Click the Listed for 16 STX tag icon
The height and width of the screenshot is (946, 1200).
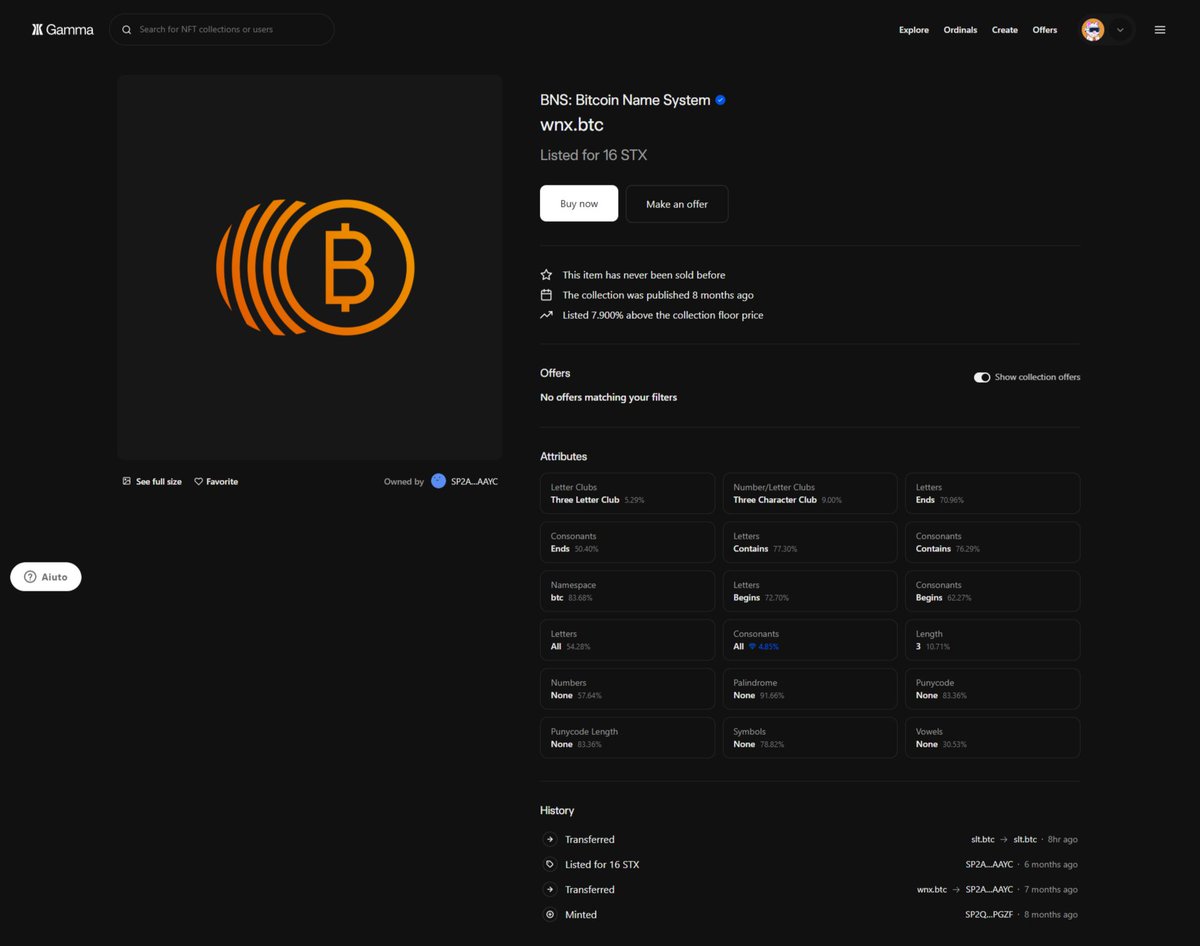550,865
